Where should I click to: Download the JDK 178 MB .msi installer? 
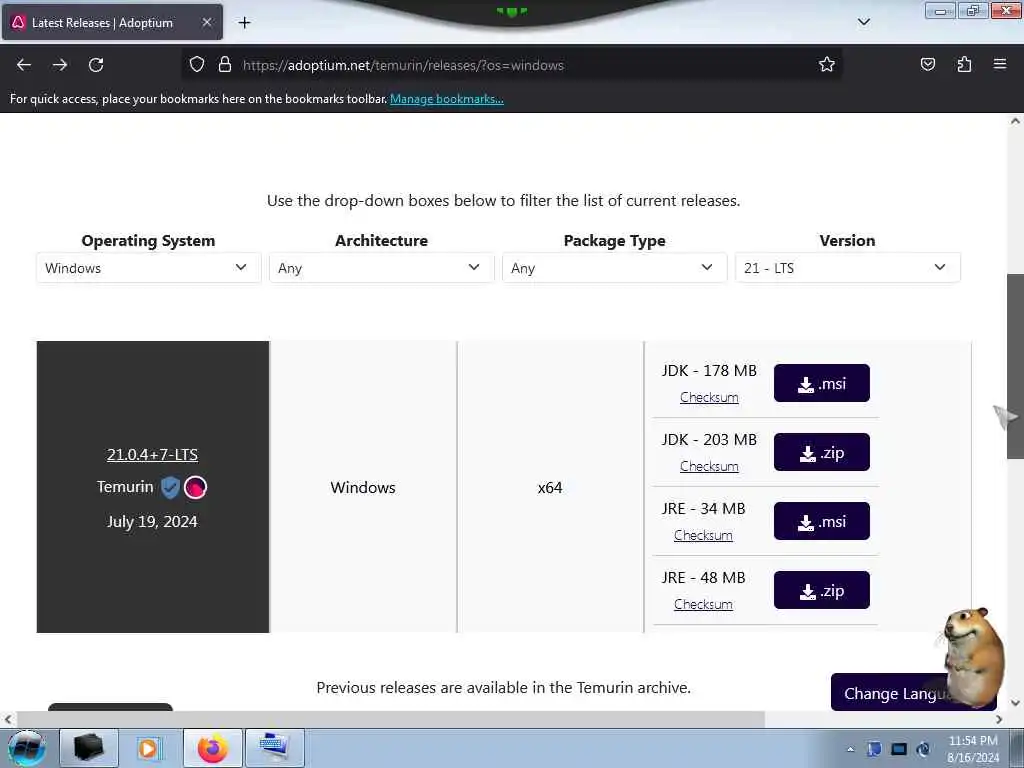tap(822, 383)
